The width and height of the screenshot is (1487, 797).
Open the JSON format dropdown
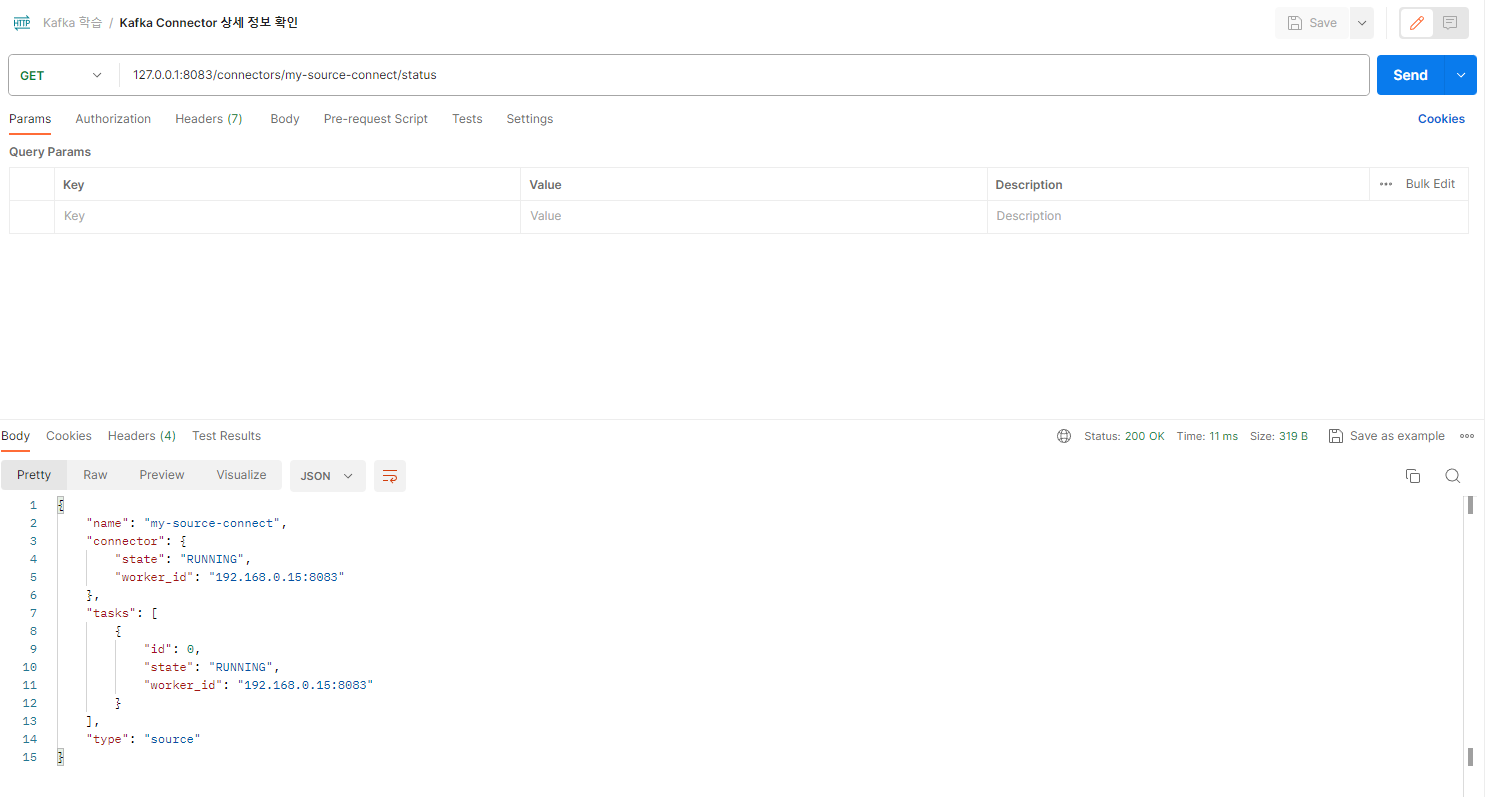328,476
